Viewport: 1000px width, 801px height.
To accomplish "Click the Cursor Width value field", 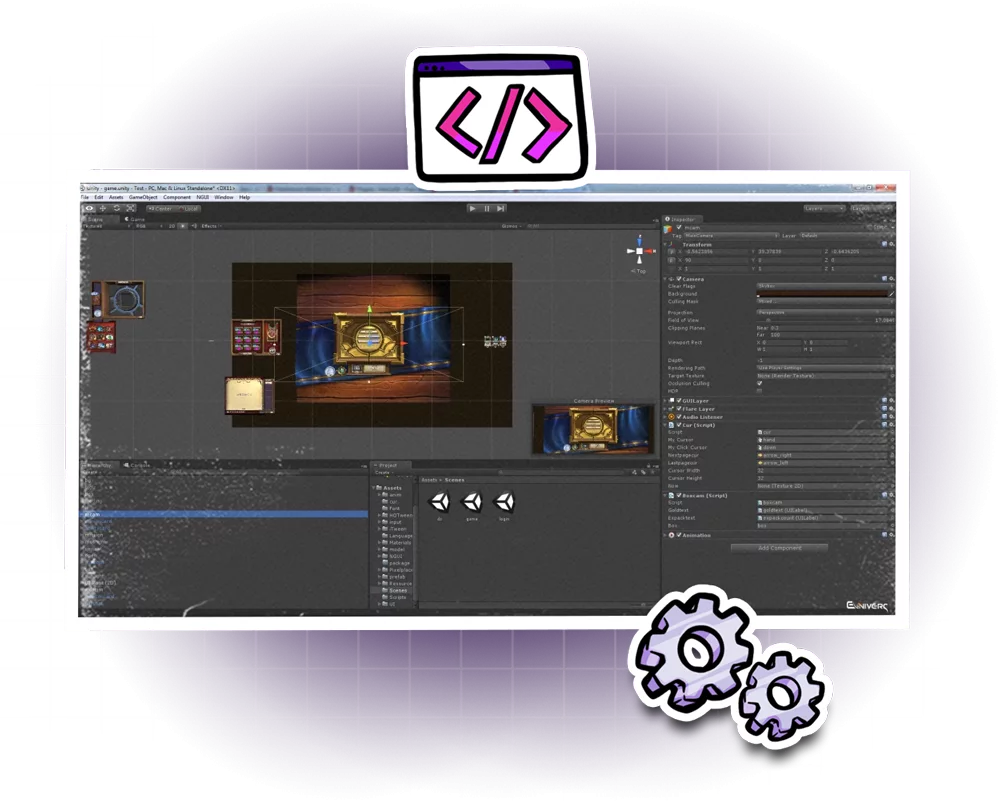I will [x=823, y=471].
